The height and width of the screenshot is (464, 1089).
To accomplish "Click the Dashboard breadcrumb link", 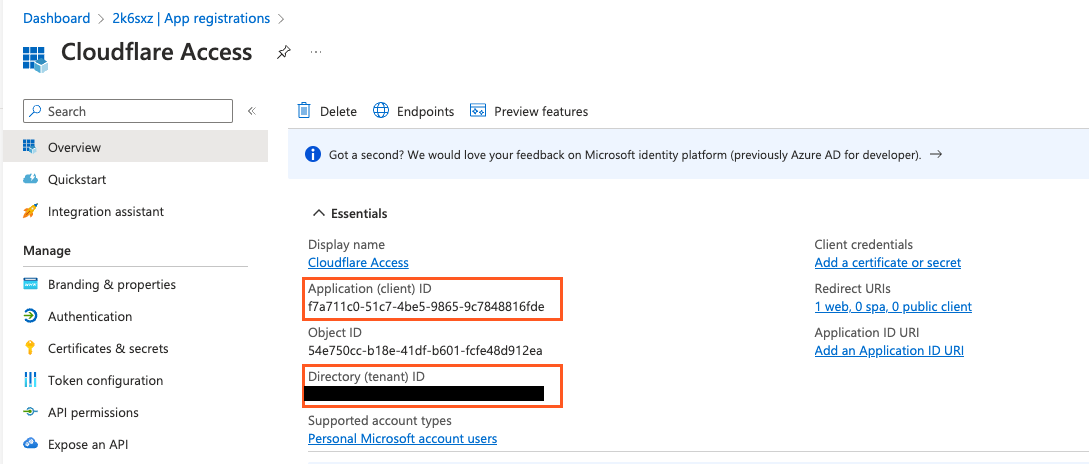I will 56,18.
